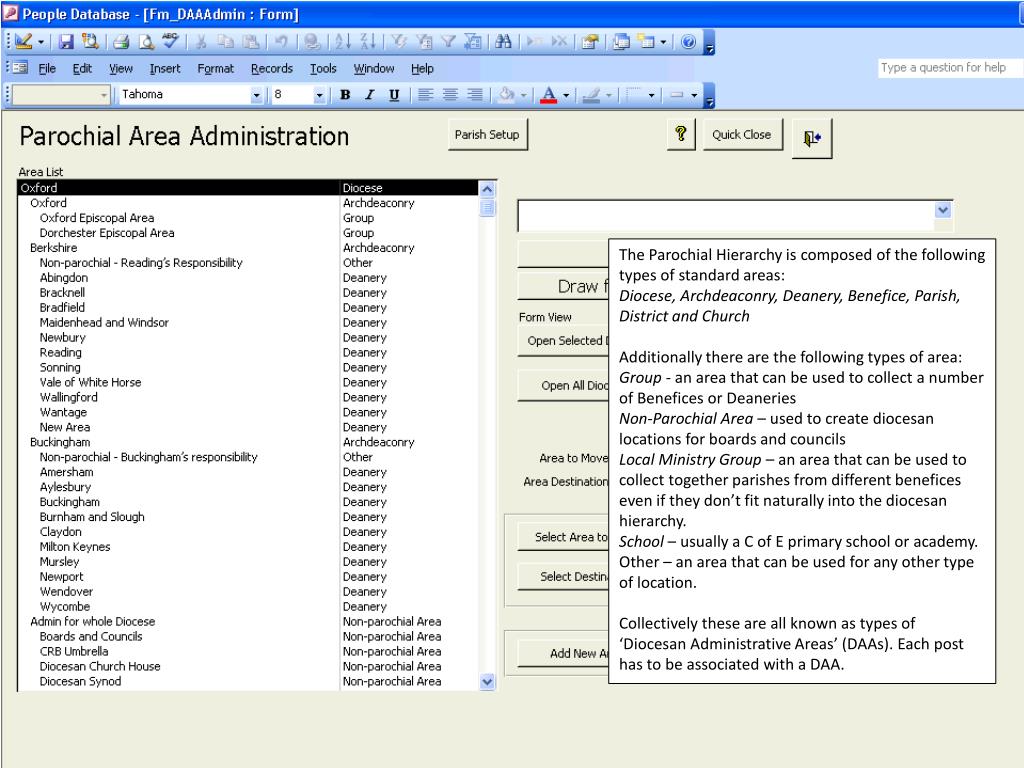Toggle Underline formatting
The width and height of the screenshot is (1024, 768).
pyautogui.click(x=394, y=95)
